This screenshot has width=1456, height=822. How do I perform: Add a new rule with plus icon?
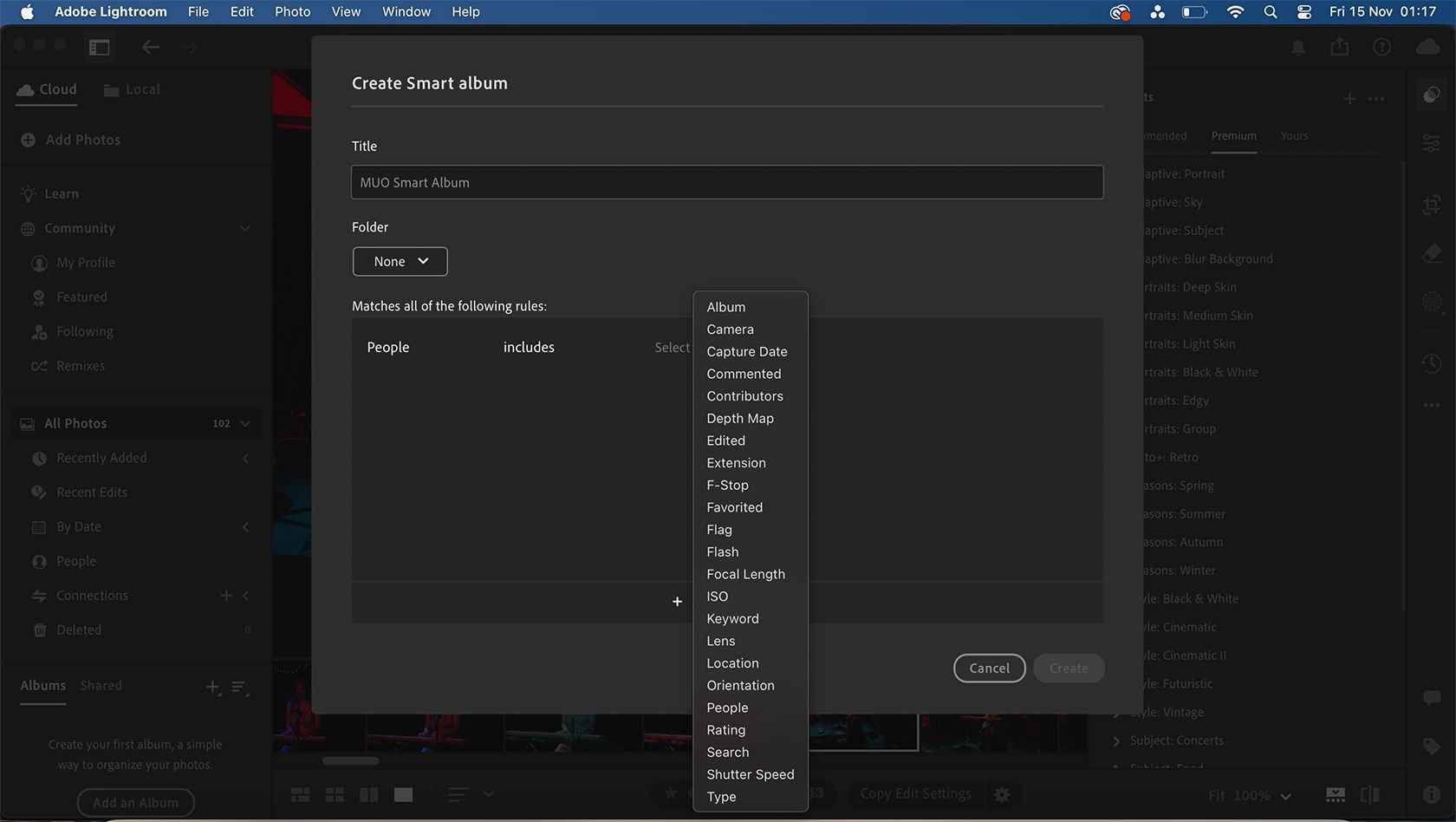tap(677, 602)
